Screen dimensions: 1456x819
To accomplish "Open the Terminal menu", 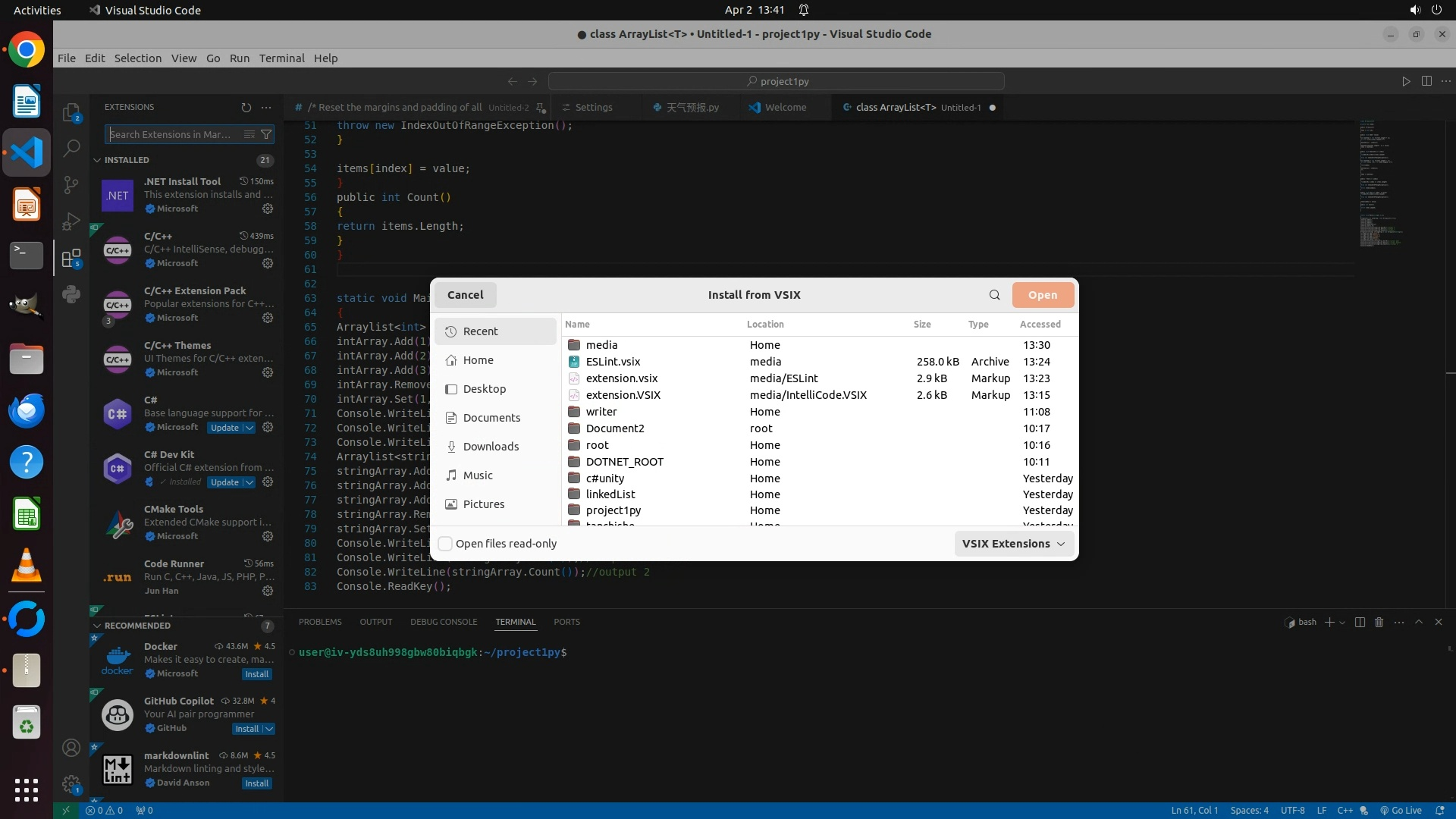I will point(281,58).
